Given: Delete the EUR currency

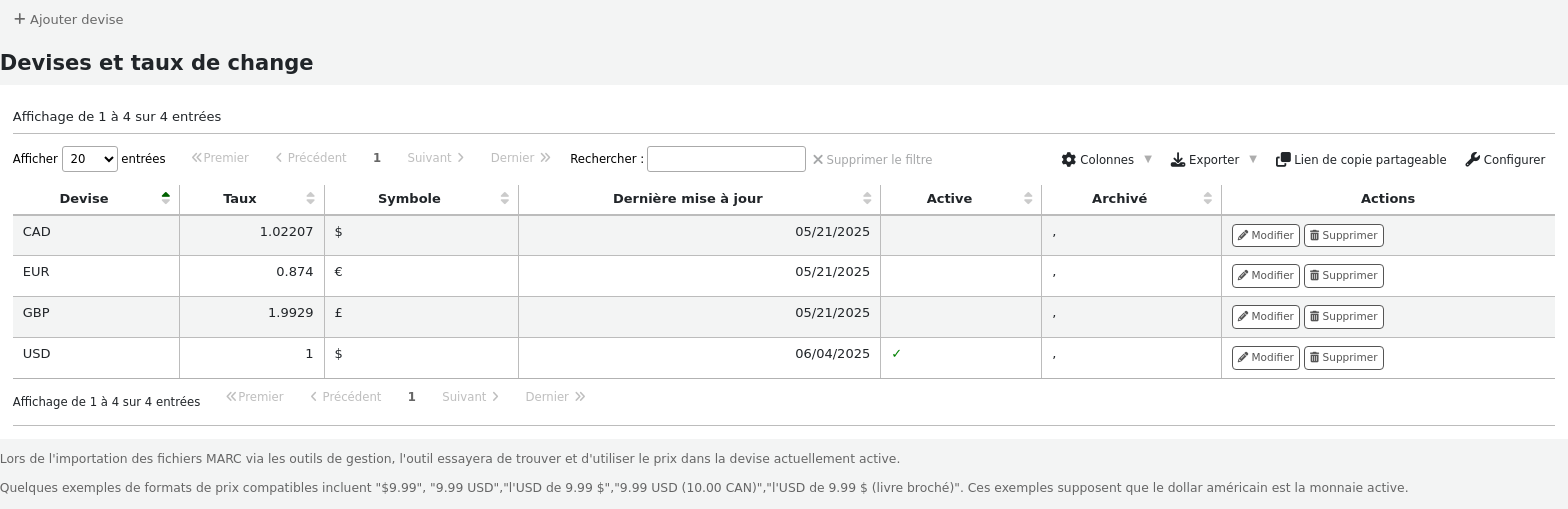Looking at the screenshot, I should (x=1344, y=275).
